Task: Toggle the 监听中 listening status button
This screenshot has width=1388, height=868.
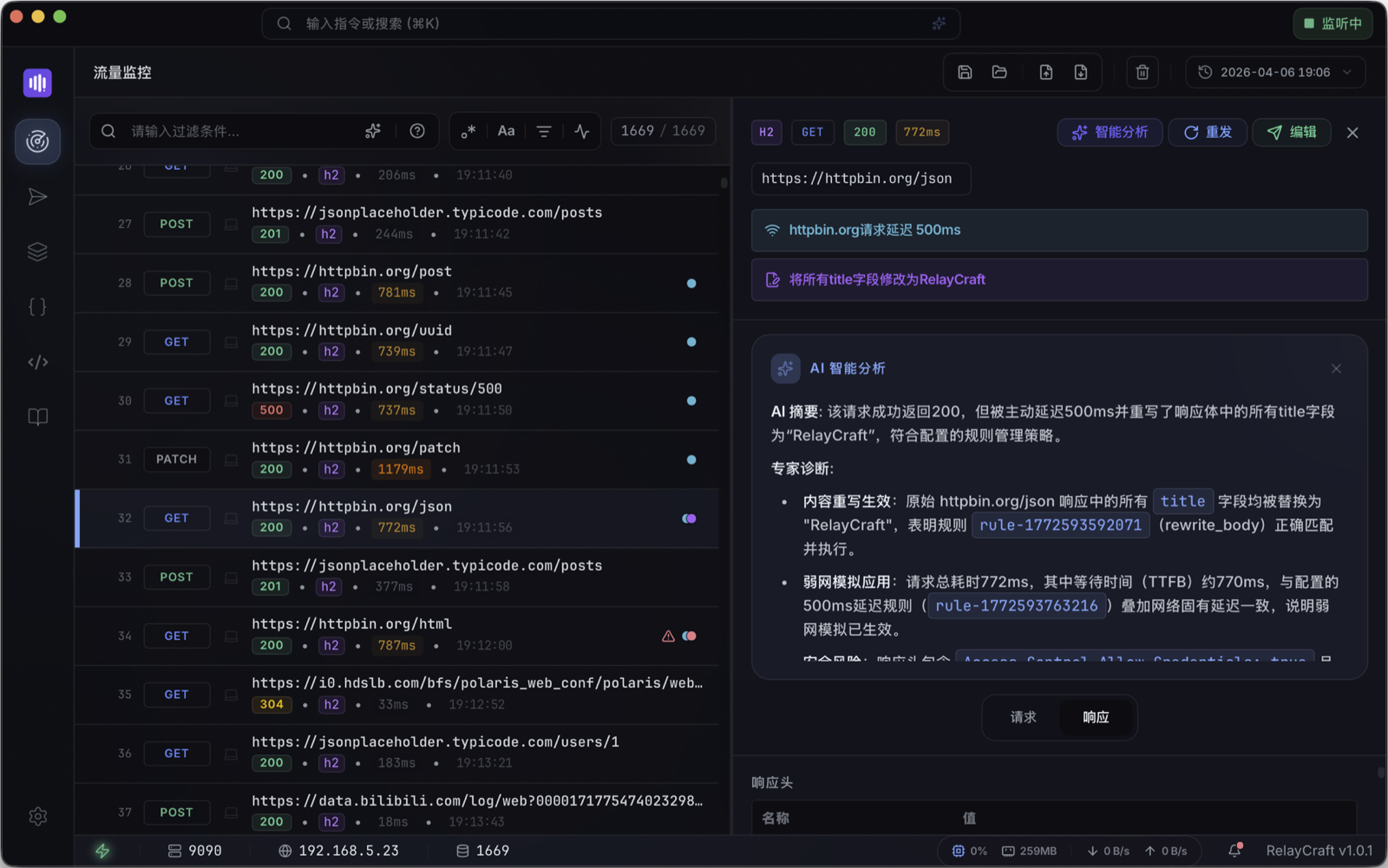Action: pyautogui.click(x=1332, y=23)
